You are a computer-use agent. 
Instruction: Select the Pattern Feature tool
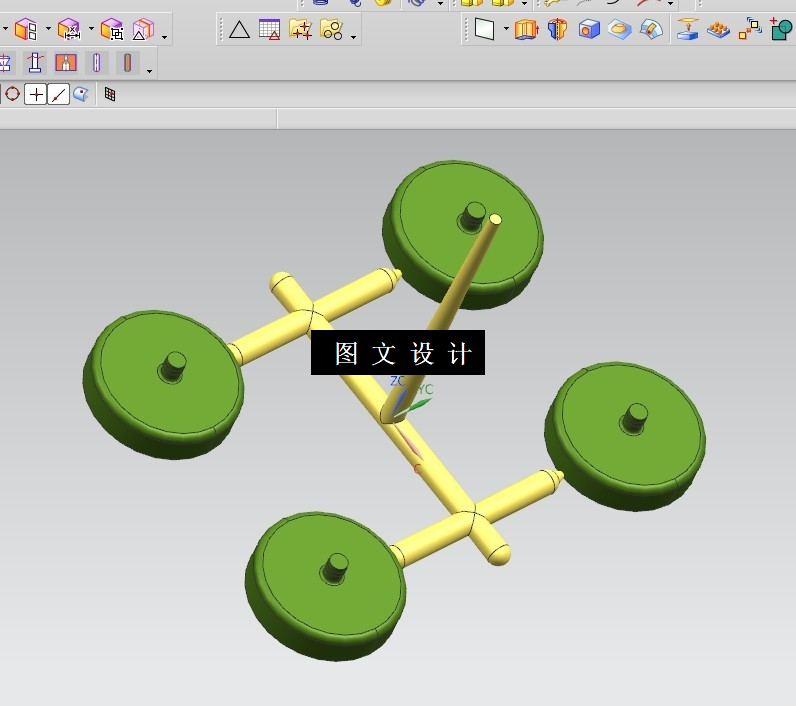[x=718, y=29]
